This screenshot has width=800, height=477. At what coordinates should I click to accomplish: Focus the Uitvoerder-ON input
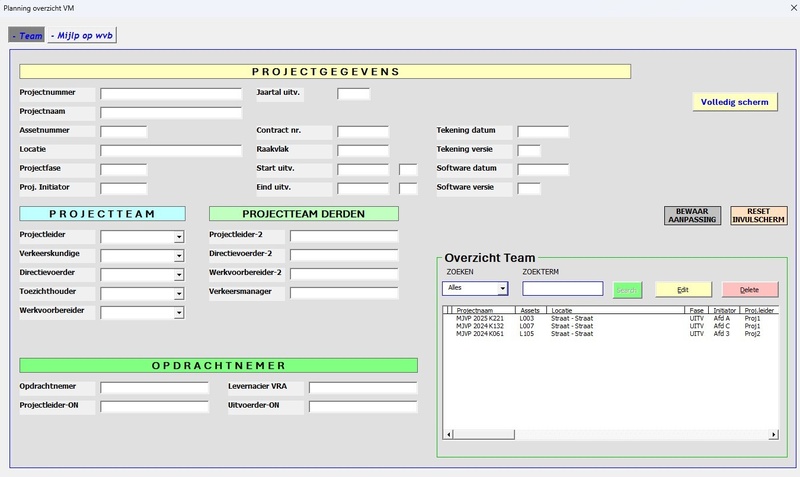click(363, 407)
